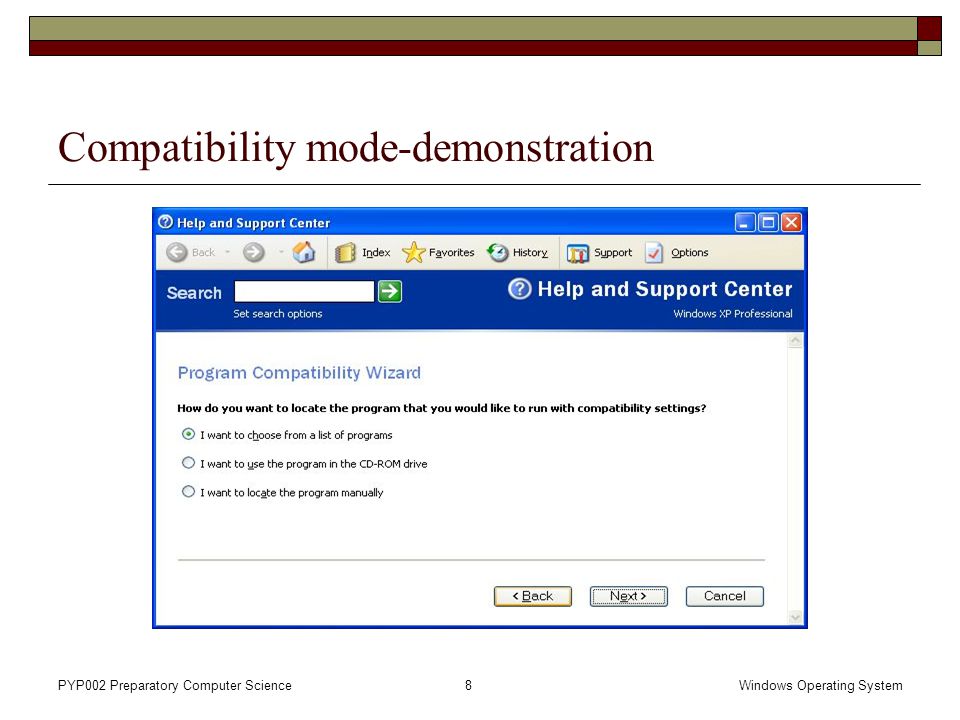960x720 pixels.
Task: Open the Index book icon
Action: click(x=345, y=252)
